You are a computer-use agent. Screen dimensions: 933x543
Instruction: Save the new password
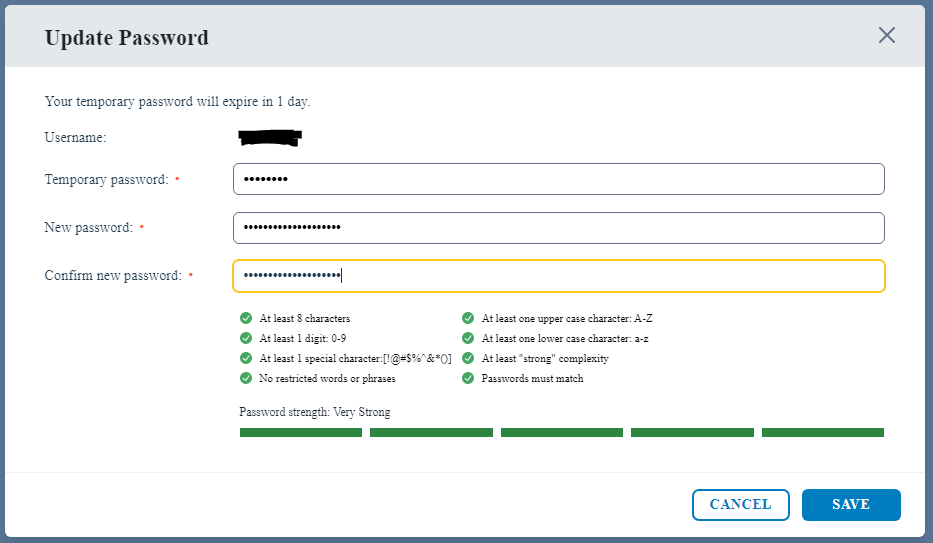[x=851, y=505]
